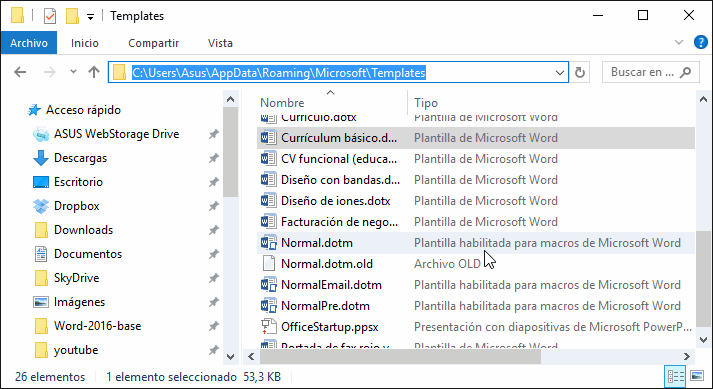Click the blank file icon of Normal.dotm.old
This screenshot has width=713, height=389.
(269, 263)
